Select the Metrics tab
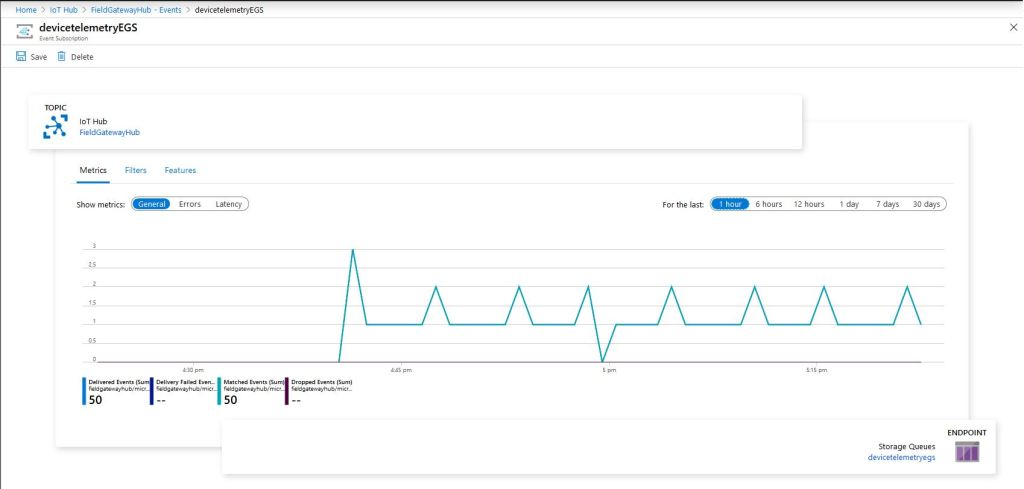The height and width of the screenshot is (489, 1024). [93, 171]
